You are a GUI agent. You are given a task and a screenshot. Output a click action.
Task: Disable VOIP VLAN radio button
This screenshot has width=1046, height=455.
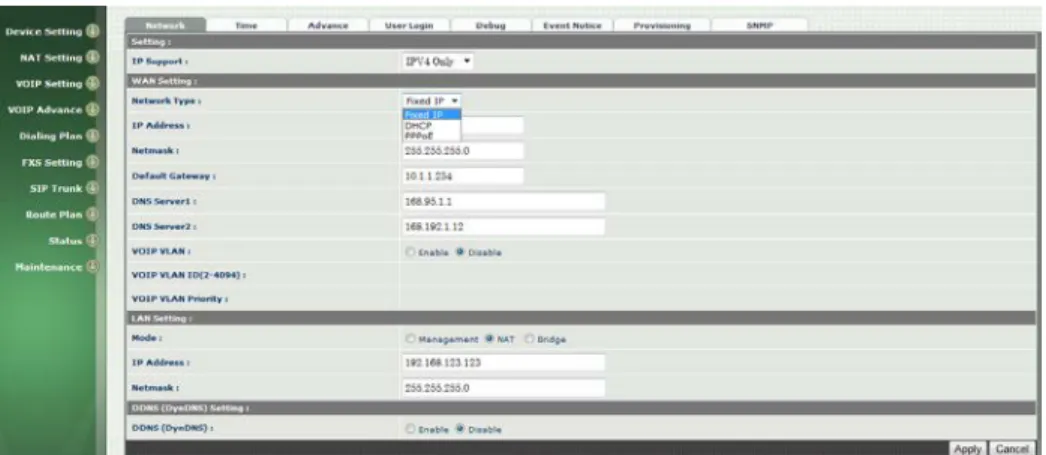(460, 252)
